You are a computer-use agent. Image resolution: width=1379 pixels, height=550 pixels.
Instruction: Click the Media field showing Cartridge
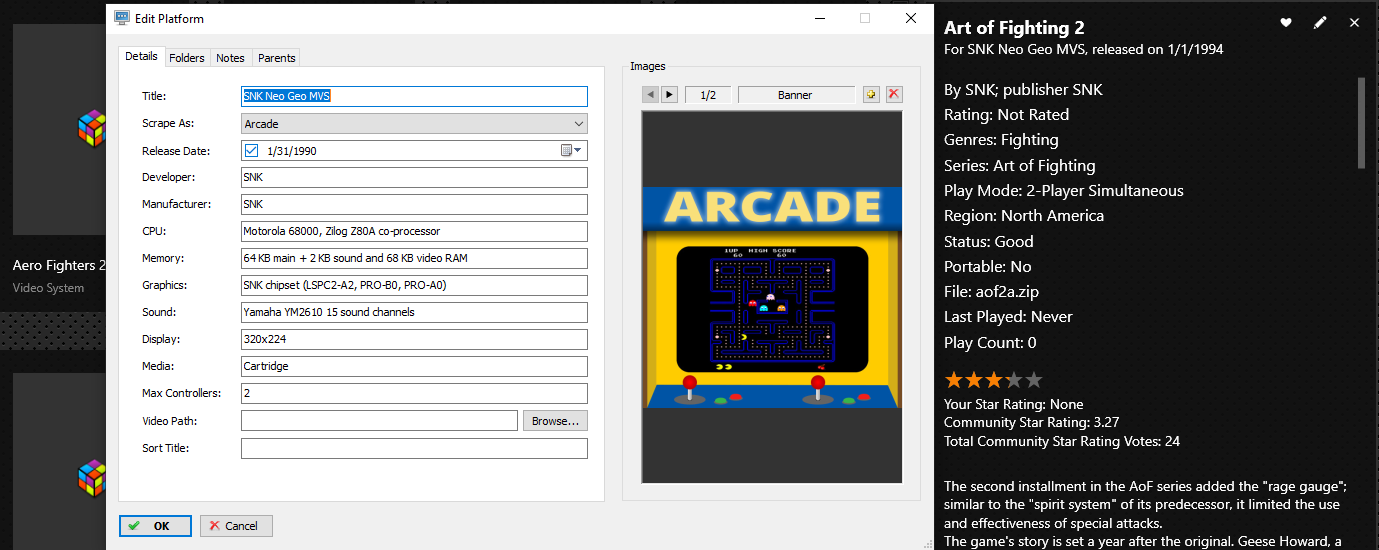pos(414,366)
